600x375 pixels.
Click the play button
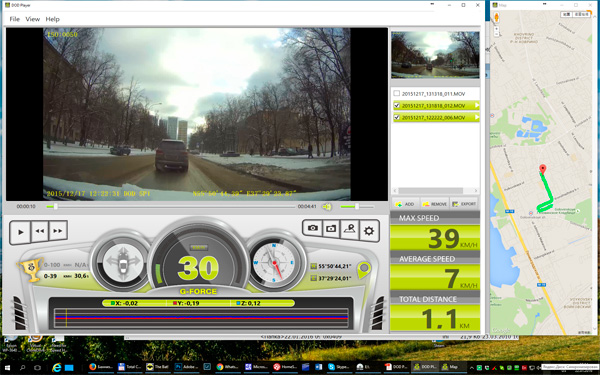coord(21,232)
